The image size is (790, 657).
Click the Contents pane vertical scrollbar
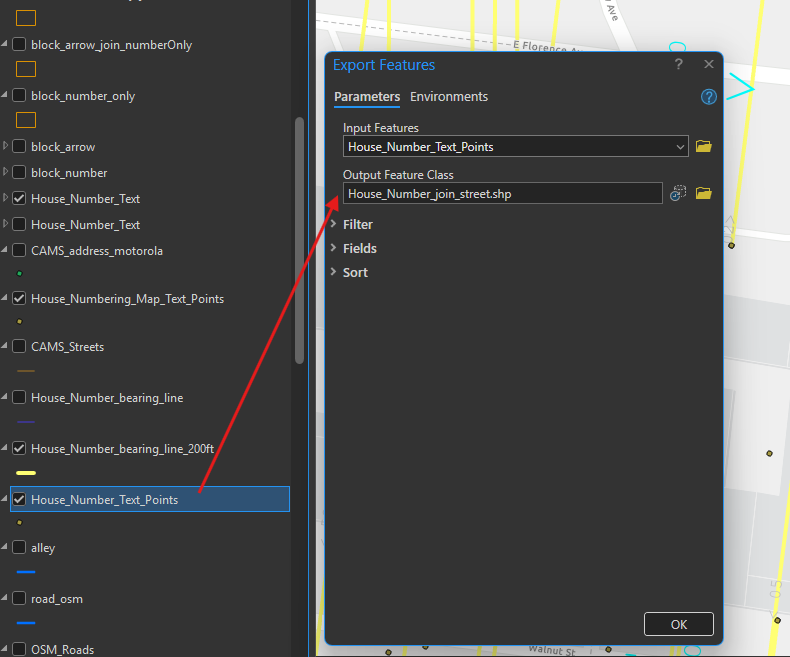[299, 240]
